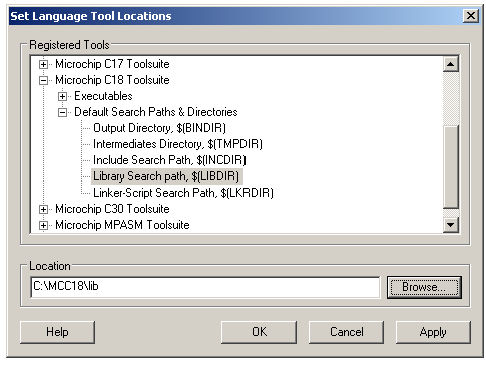Click the scroll up arrow in tools list

click(451, 64)
